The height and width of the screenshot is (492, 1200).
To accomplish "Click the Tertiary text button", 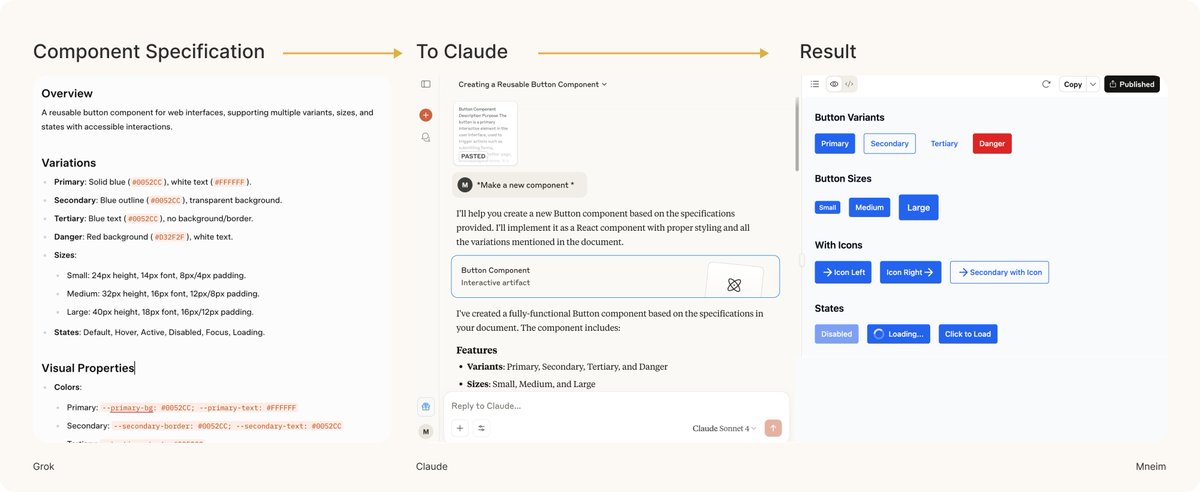I will pyautogui.click(x=944, y=144).
